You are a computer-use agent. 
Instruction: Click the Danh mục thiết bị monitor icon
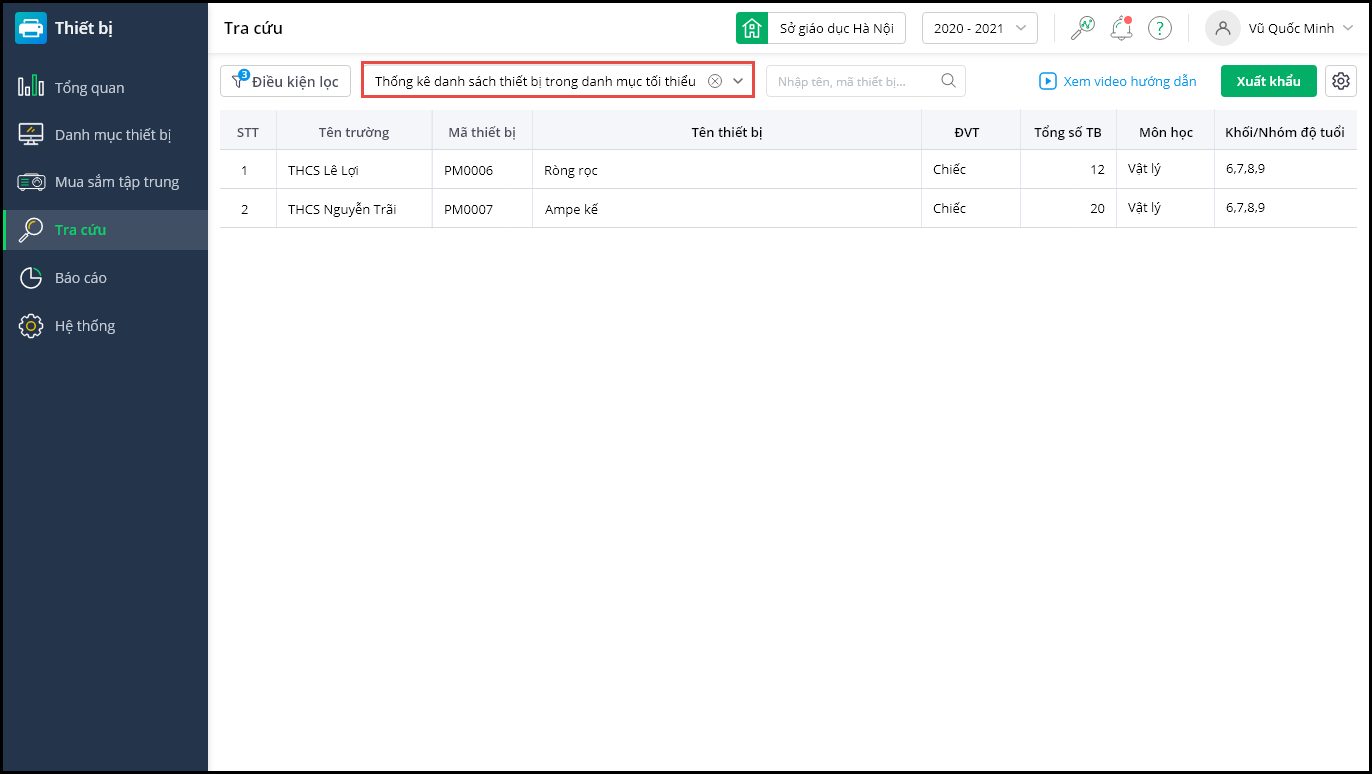point(31,134)
